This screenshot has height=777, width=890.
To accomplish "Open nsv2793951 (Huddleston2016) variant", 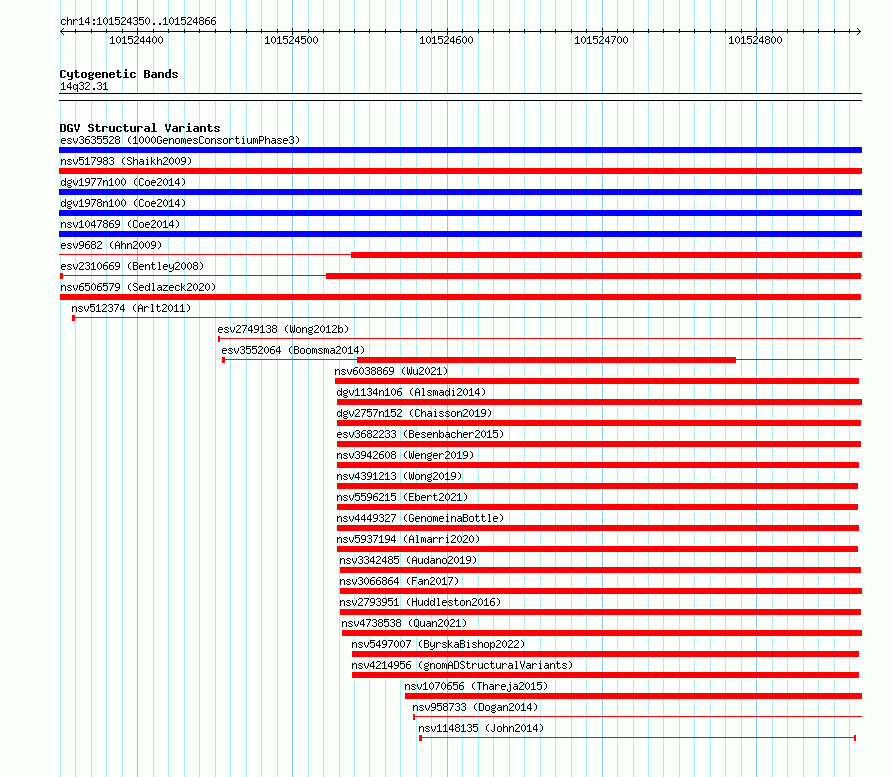I will (x=420, y=602).
